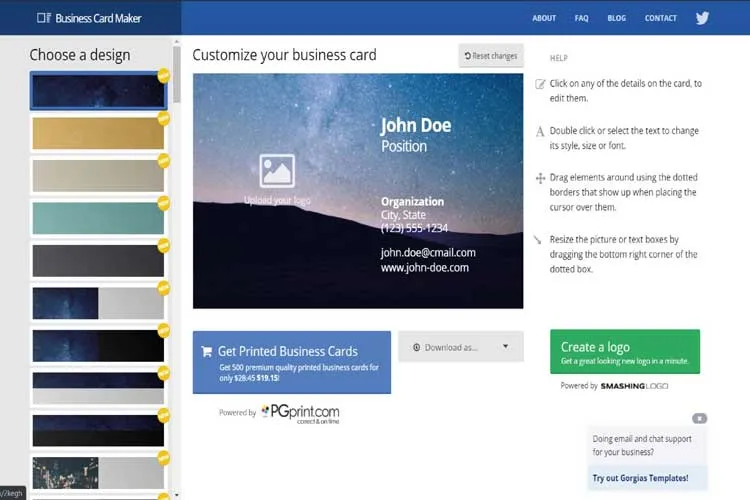Close the Gorgias support popup

(x=699, y=419)
